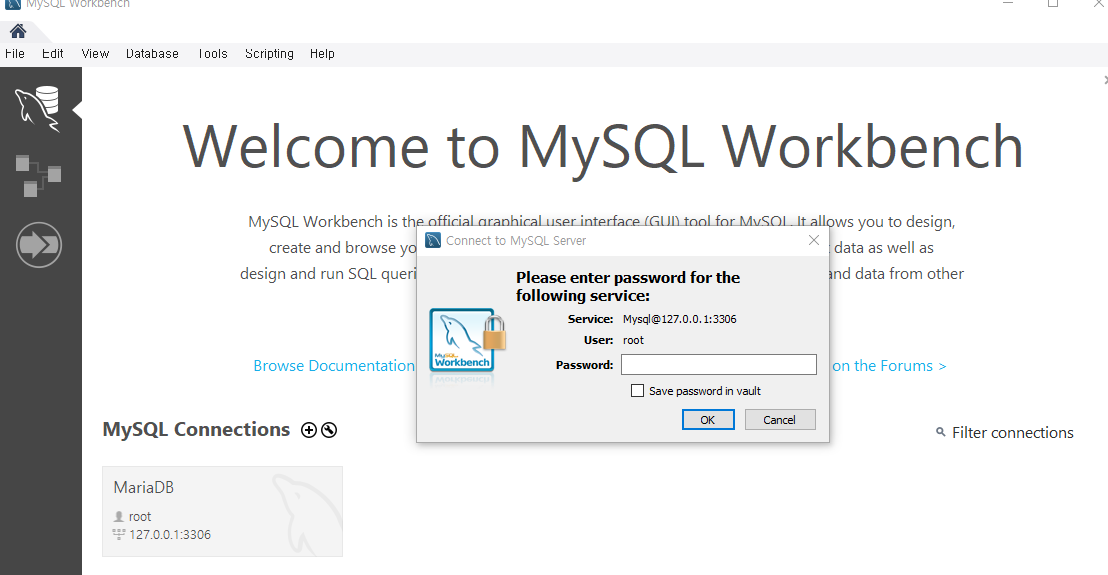Click the user icon beside root
This screenshot has width=1108, height=575.
pyautogui.click(x=119, y=516)
